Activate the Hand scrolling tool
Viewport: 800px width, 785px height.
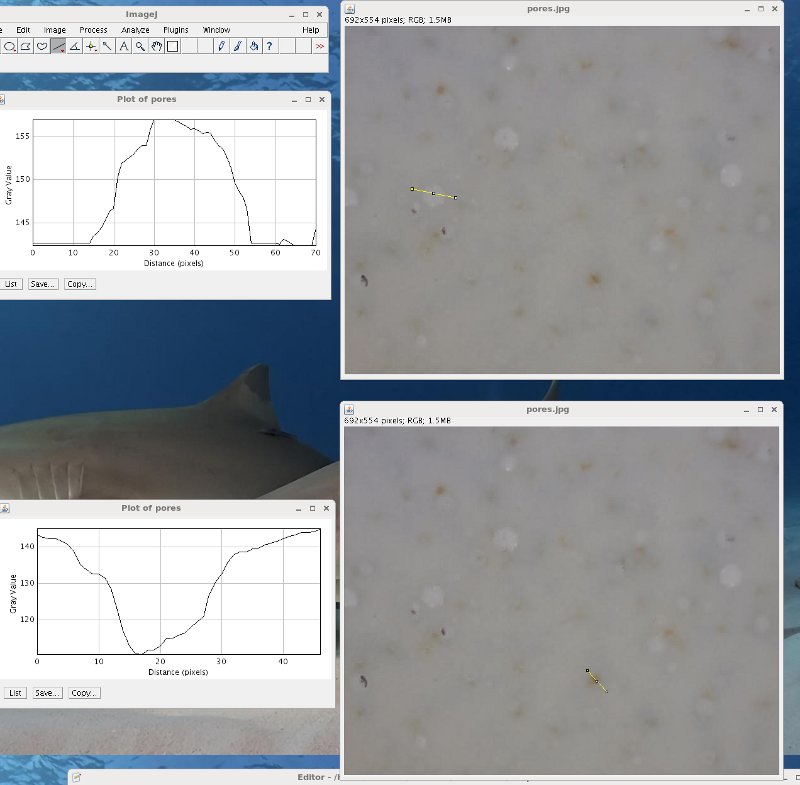156,46
